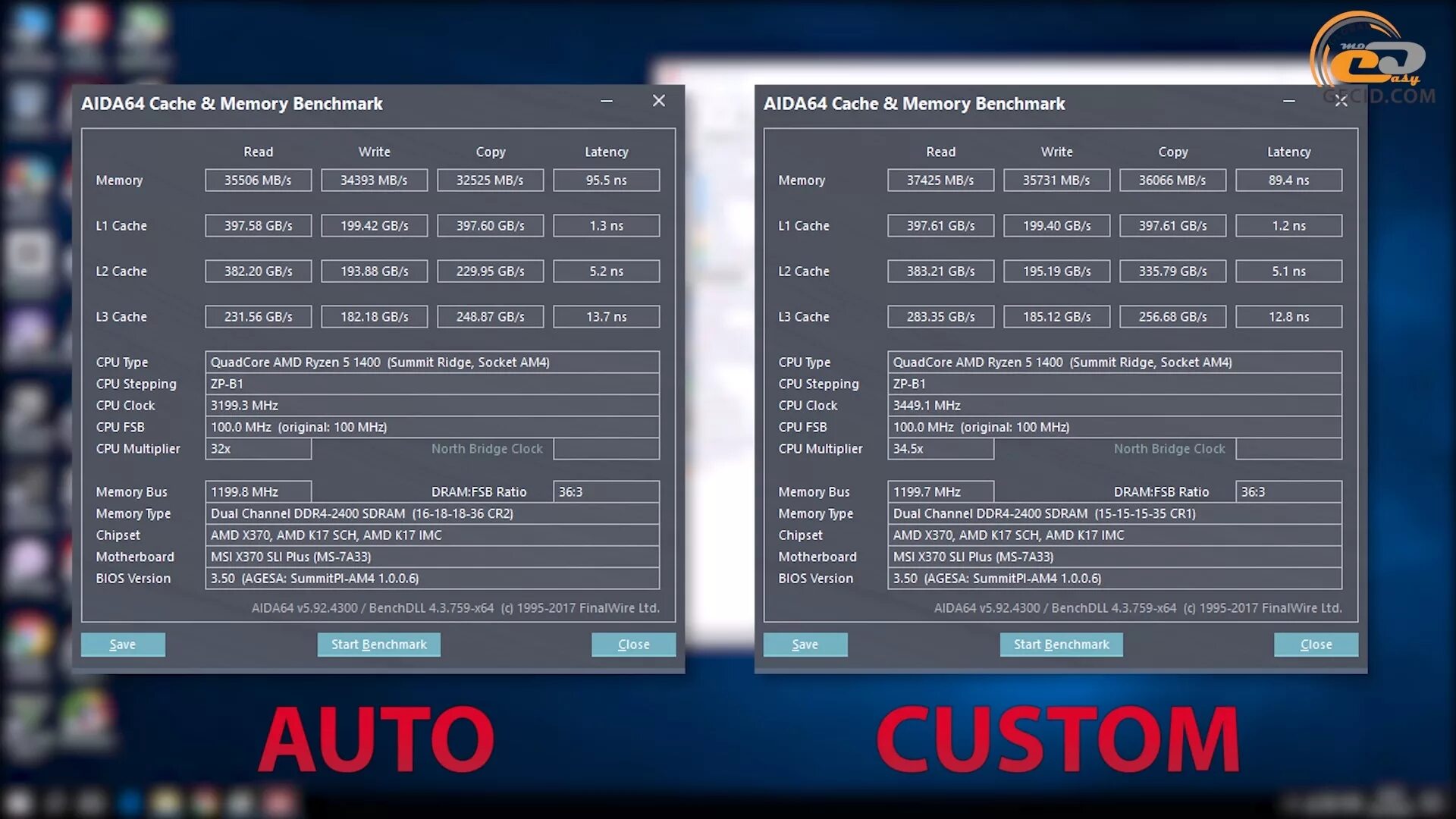
Task: Close the left AIDA64 window with X icon
Action: pyautogui.click(x=658, y=101)
